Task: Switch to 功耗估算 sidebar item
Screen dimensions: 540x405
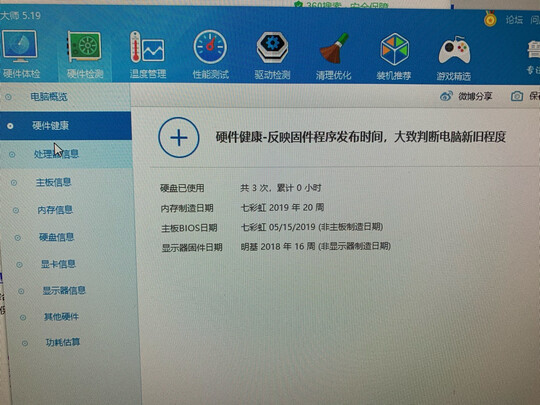Action: tap(63, 342)
